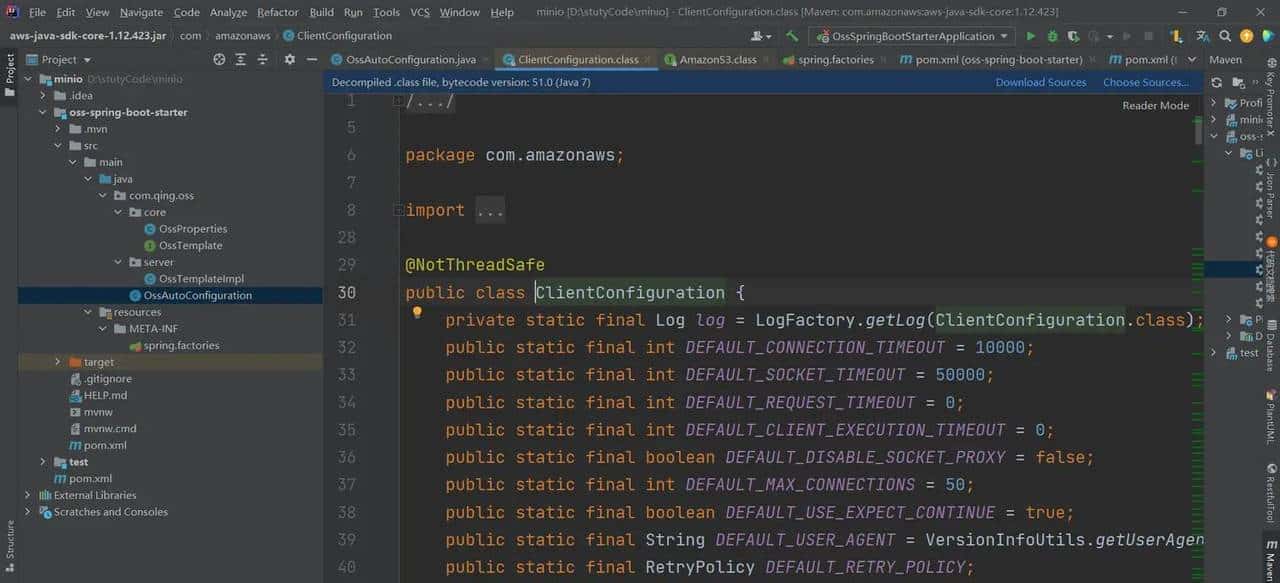Toggle Reader Mode in editor
The width and height of the screenshot is (1280, 583).
(x=1155, y=105)
